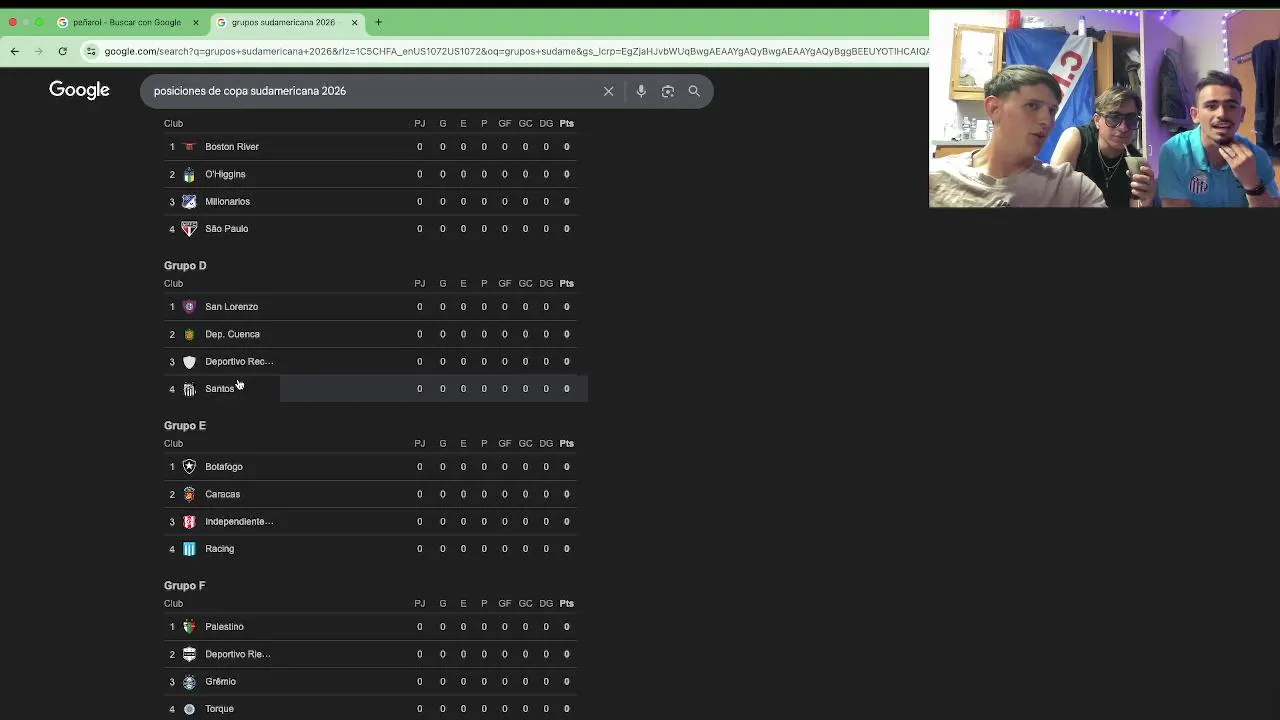Close the 'grupos sudamericana 2026' tab
The image size is (1280, 720).
pos(354,22)
